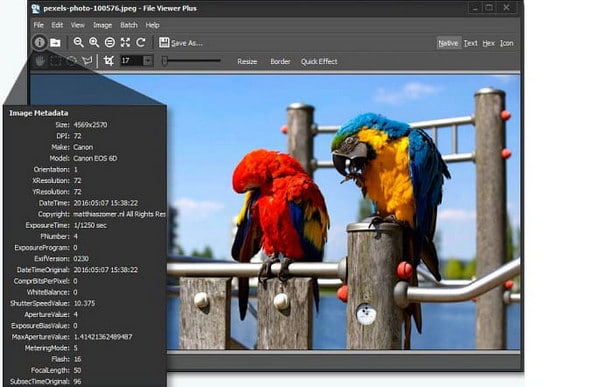Click the Resize button
Screen dimensions: 600x387
[247, 62]
